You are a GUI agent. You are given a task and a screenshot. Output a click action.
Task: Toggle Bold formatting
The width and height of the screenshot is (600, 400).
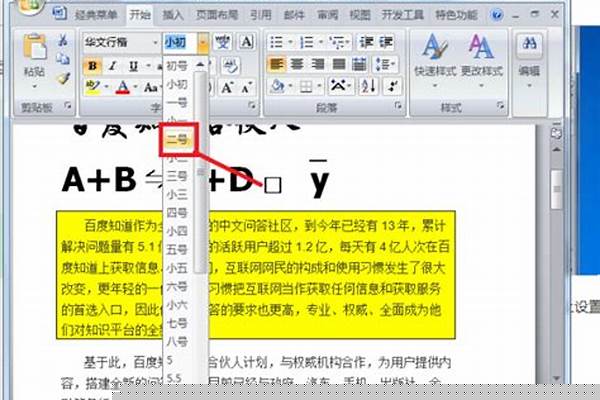click(92, 66)
